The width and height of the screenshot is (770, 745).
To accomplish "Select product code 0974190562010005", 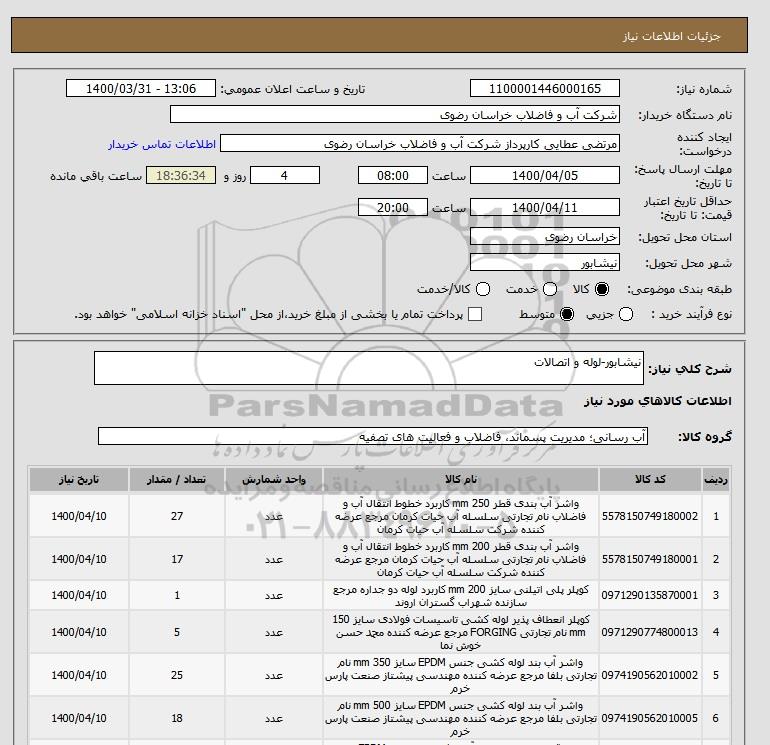I will 650,718.
